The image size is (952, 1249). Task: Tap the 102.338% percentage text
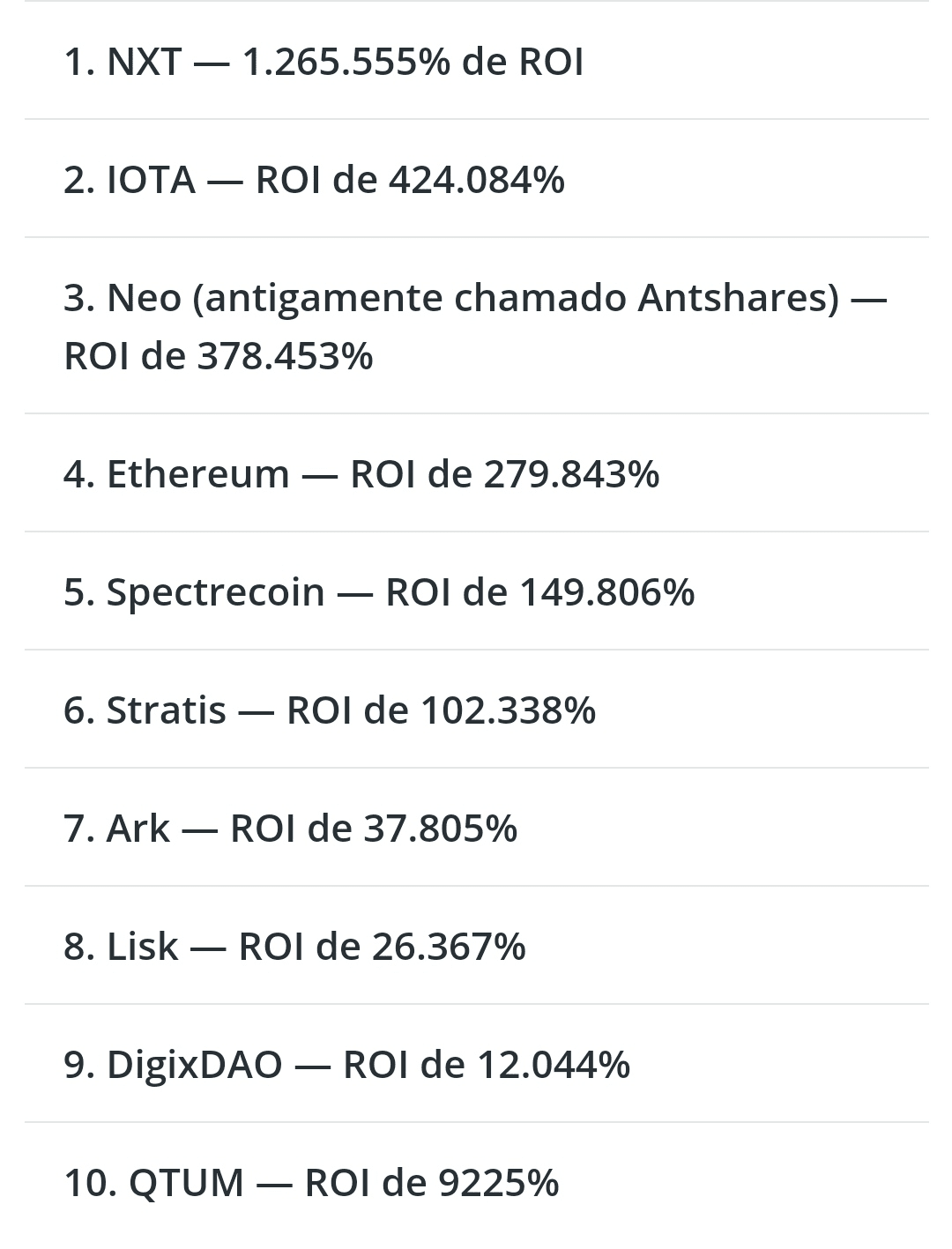tap(508, 710)
